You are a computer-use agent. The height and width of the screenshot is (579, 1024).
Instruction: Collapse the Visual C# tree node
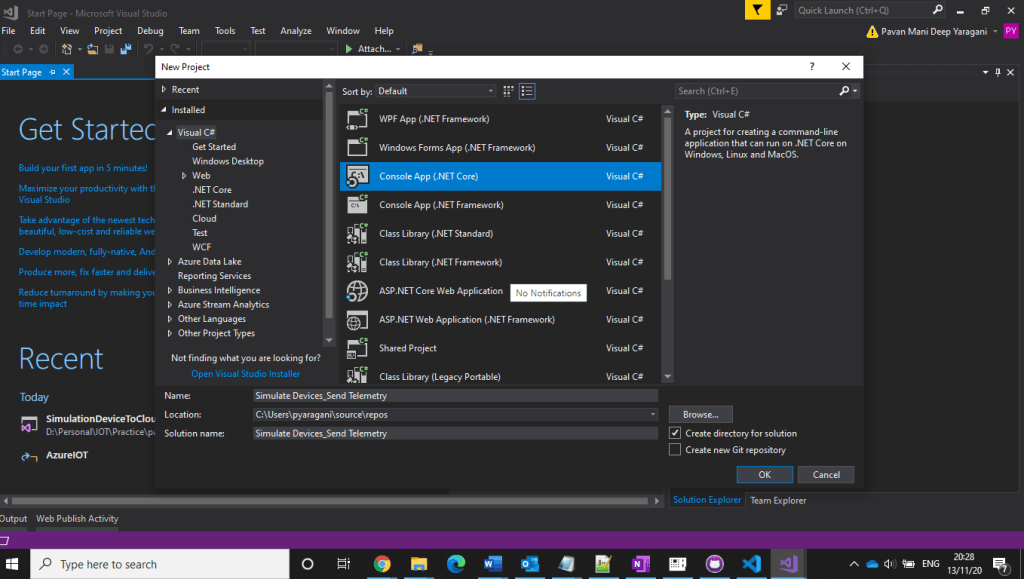click(170, 133)
